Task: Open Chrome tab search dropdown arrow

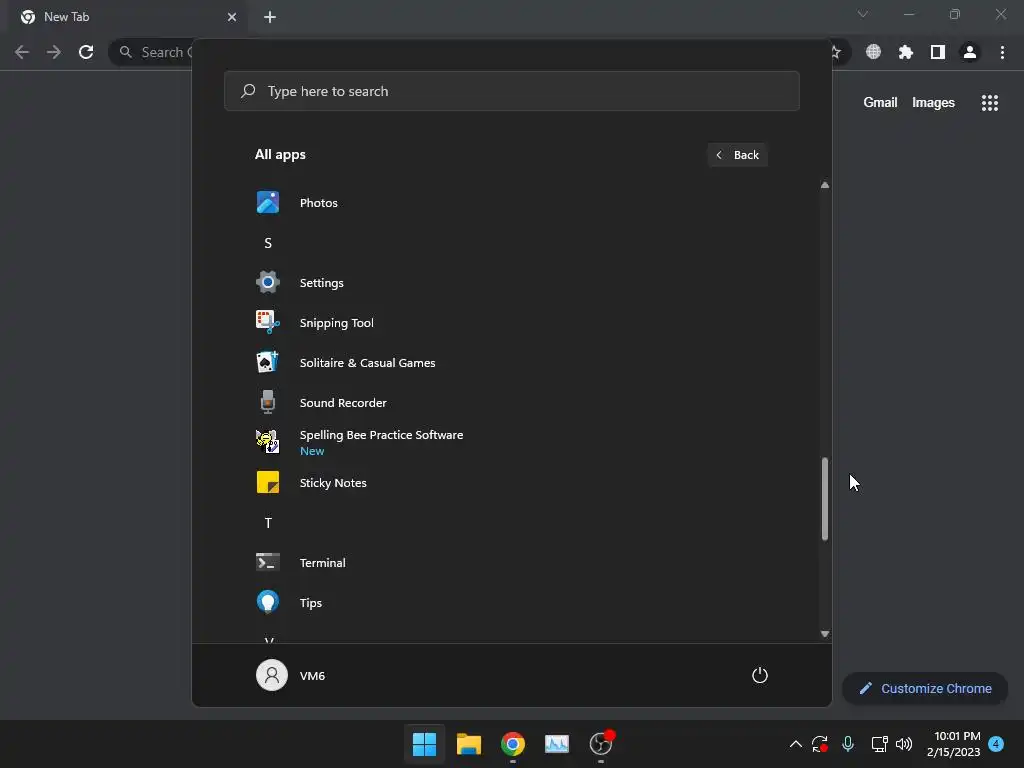Action: tap(863, 14)
